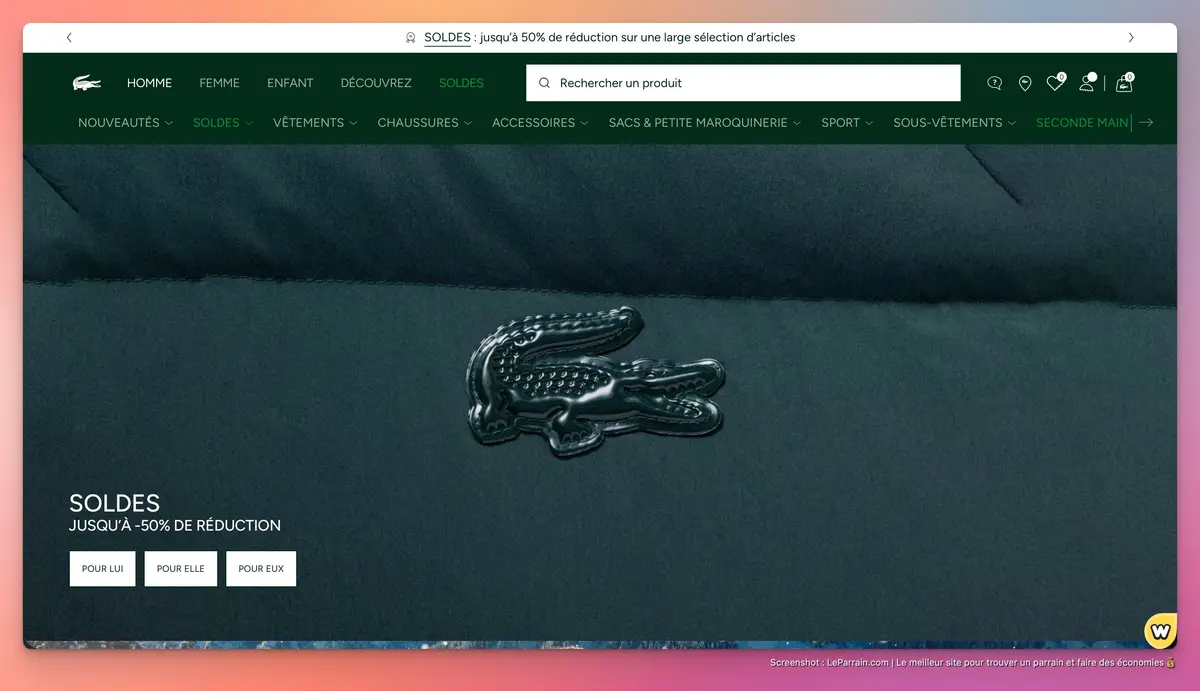Viewport: 1200px width, 691px height.
Task: Open the yellow W widget button
Action: 1160,632
